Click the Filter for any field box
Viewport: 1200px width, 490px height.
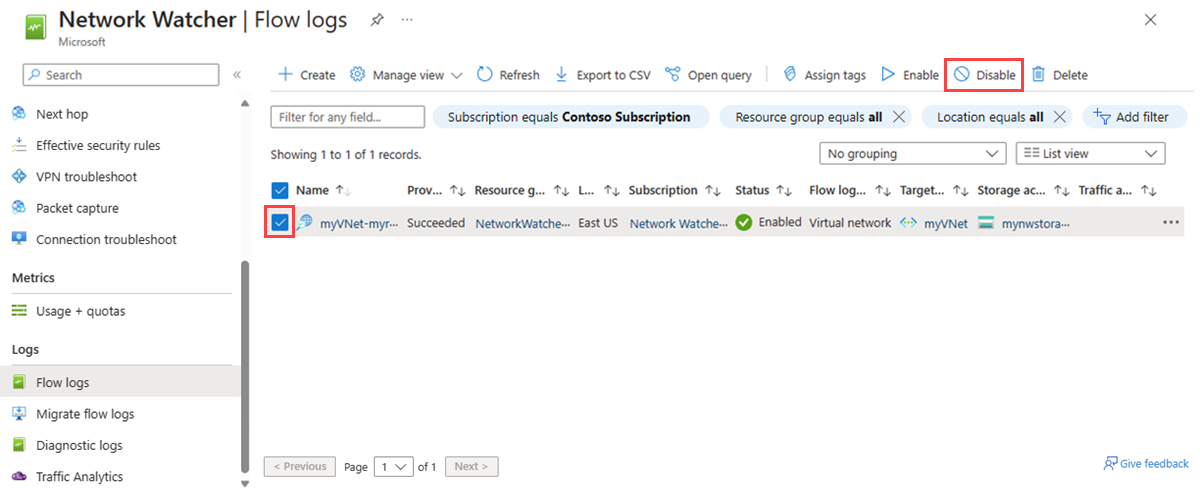coord(348,117)
